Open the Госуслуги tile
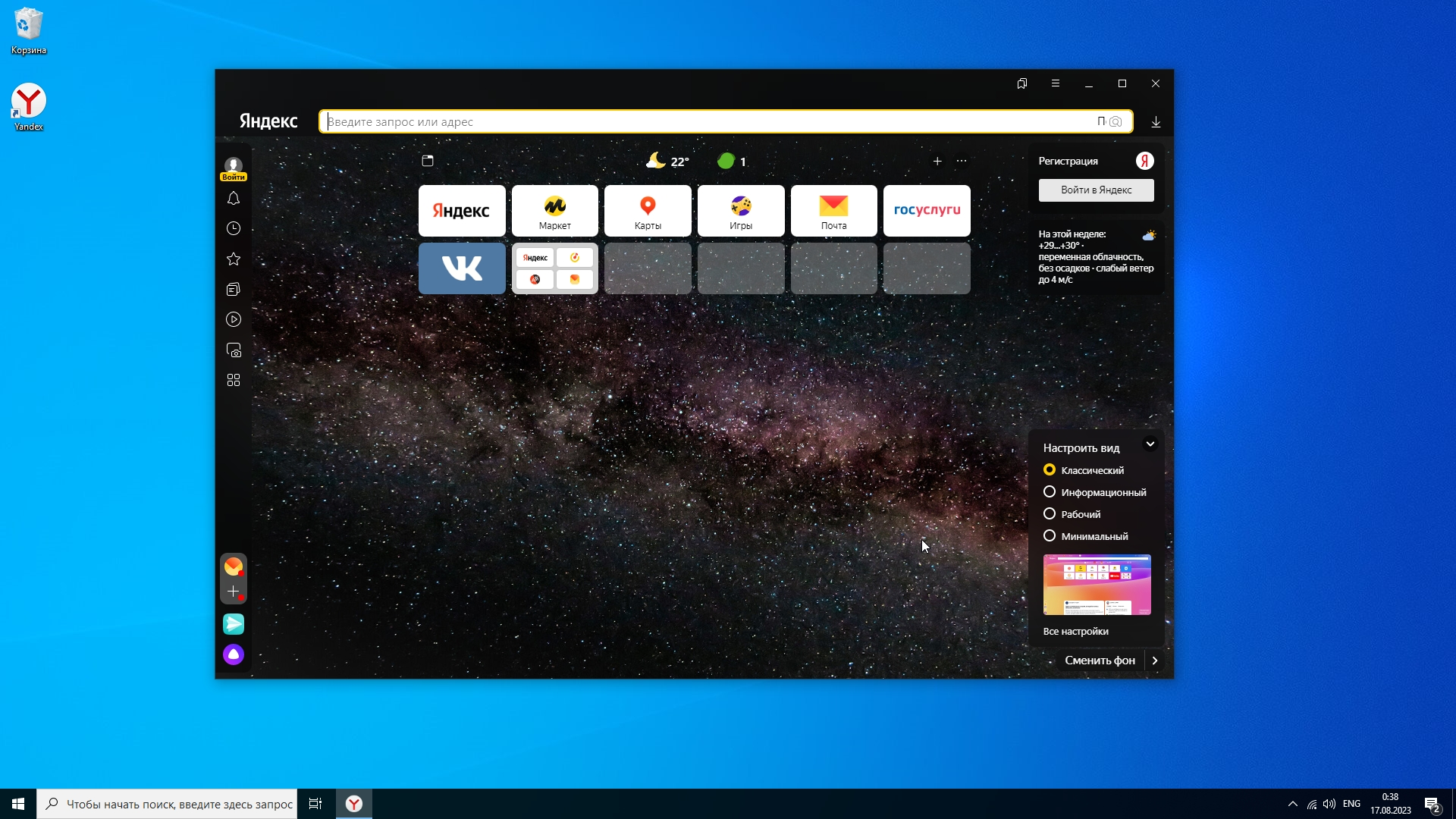This screenshot has height=819, width=1456. pyautogui.click(x=927, y=211)
